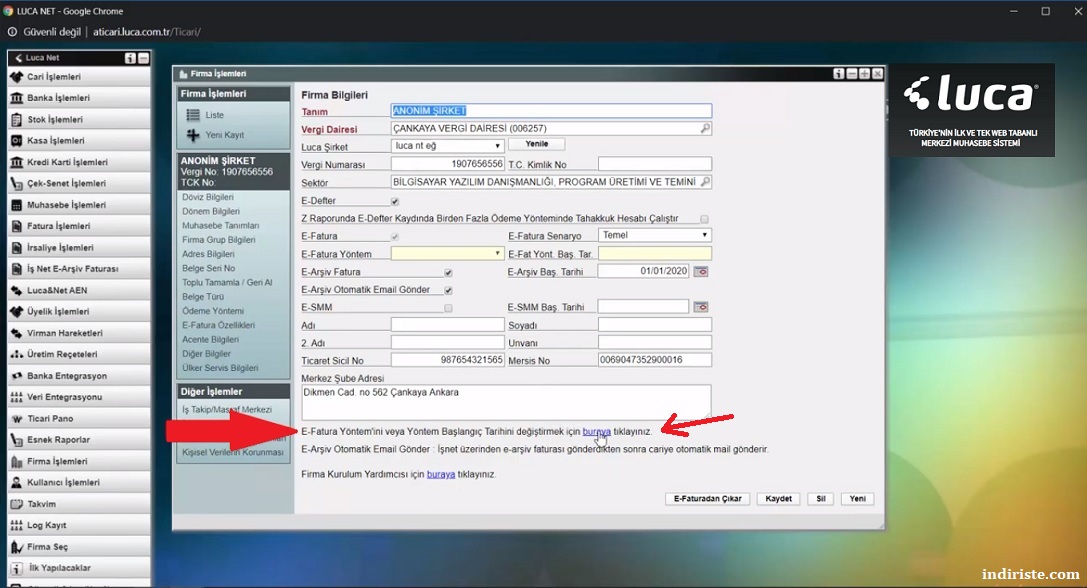Open Virman Hareketleri menu
The width and height of the screenshot is (1087, 588).
tap(79, 333)
